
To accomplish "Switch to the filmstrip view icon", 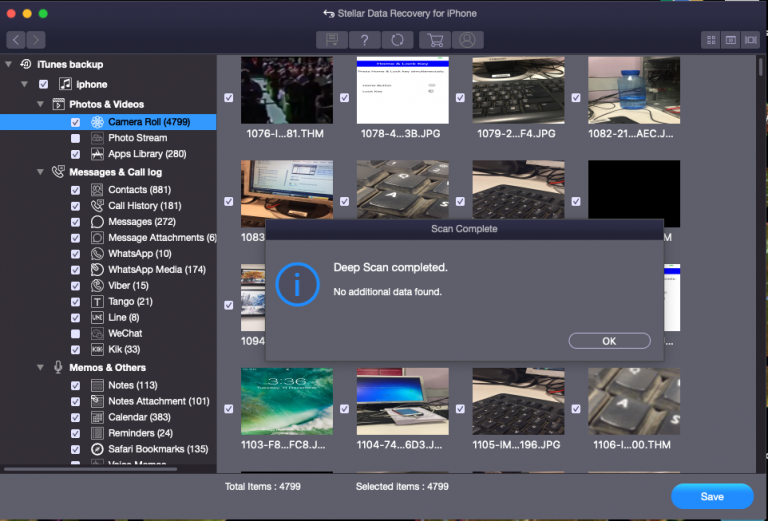I will [750, 40].
